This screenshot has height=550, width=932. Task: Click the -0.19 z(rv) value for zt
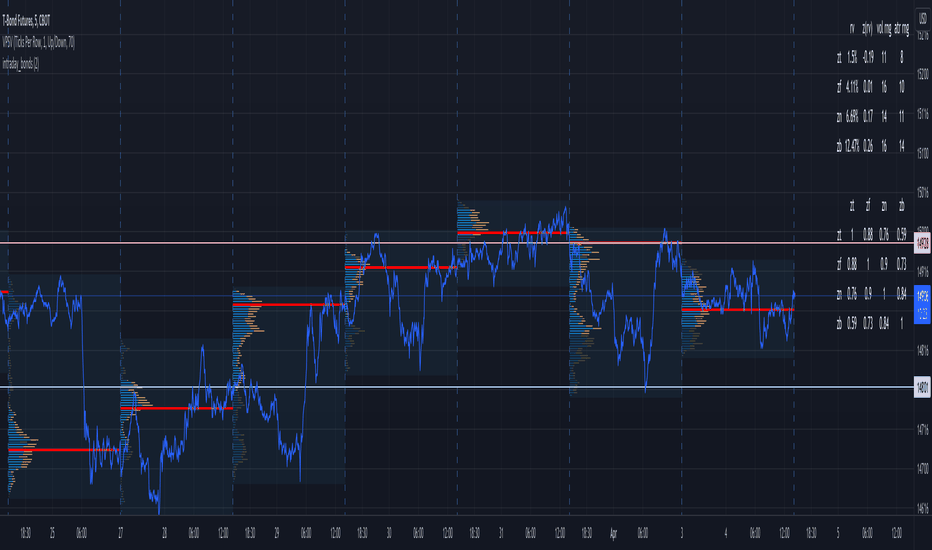point(868,57)
